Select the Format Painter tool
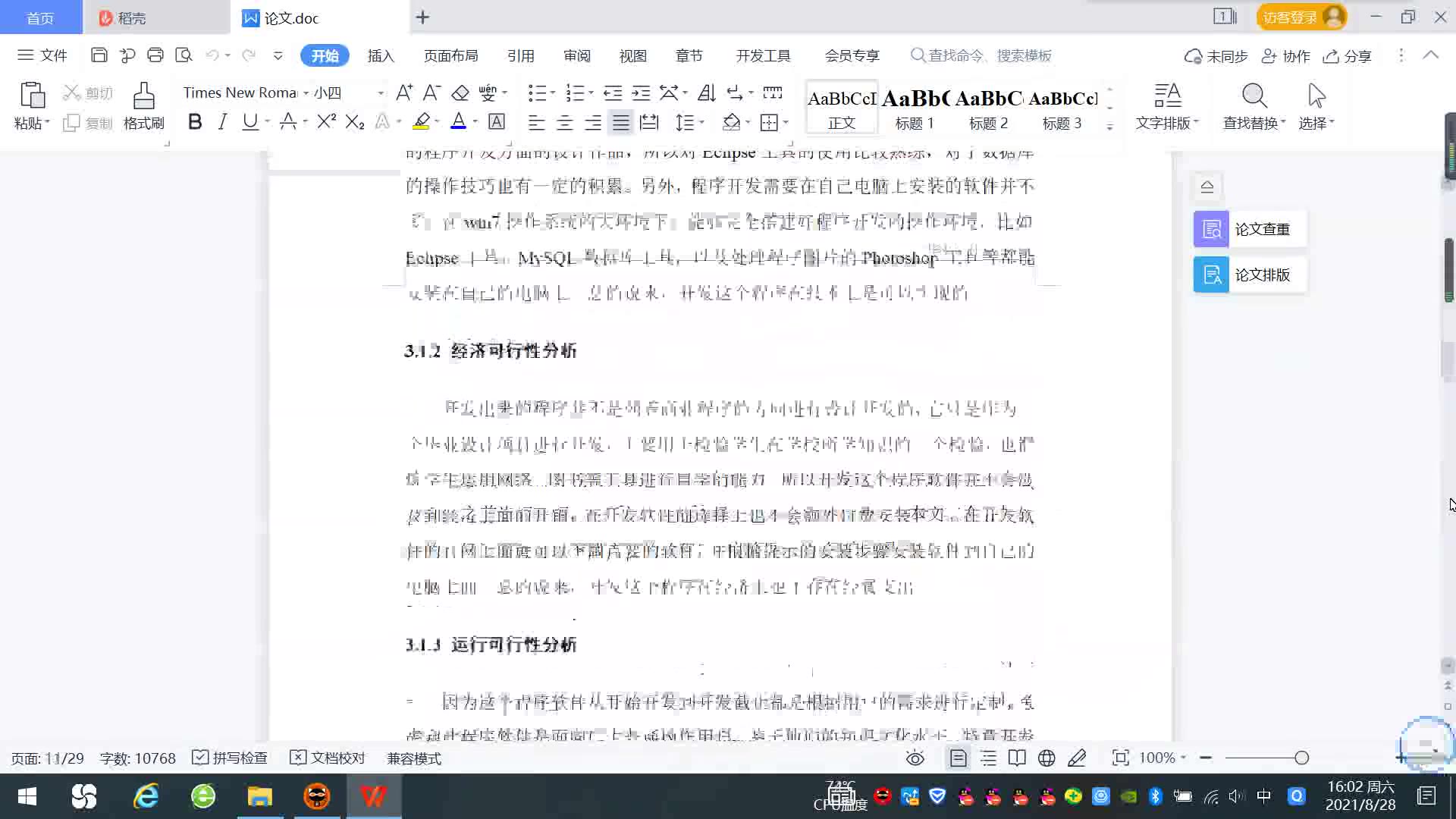The image size is (1456, 819). (x=143, y=105)
